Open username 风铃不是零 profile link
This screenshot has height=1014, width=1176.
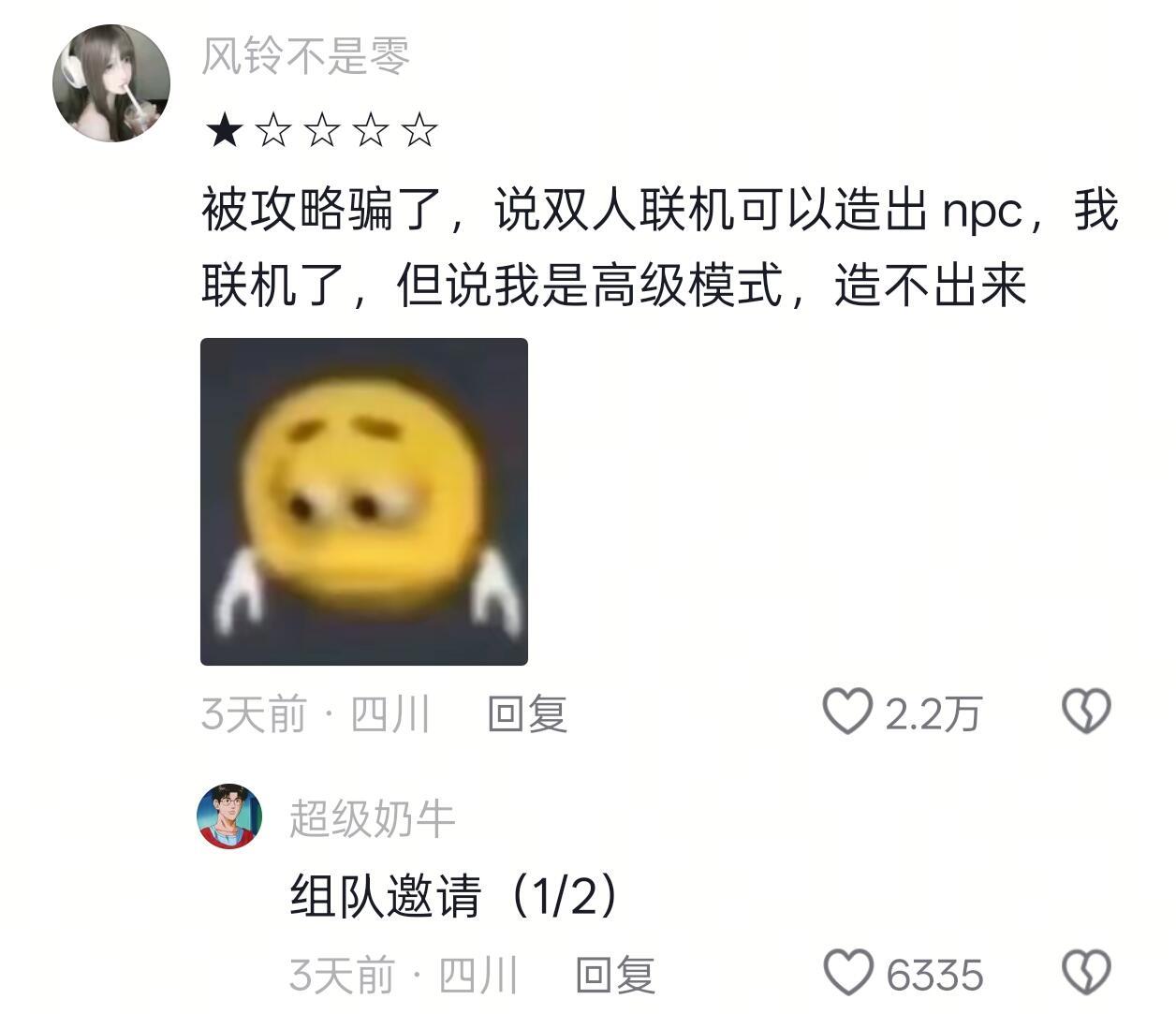tap(305, 57)
